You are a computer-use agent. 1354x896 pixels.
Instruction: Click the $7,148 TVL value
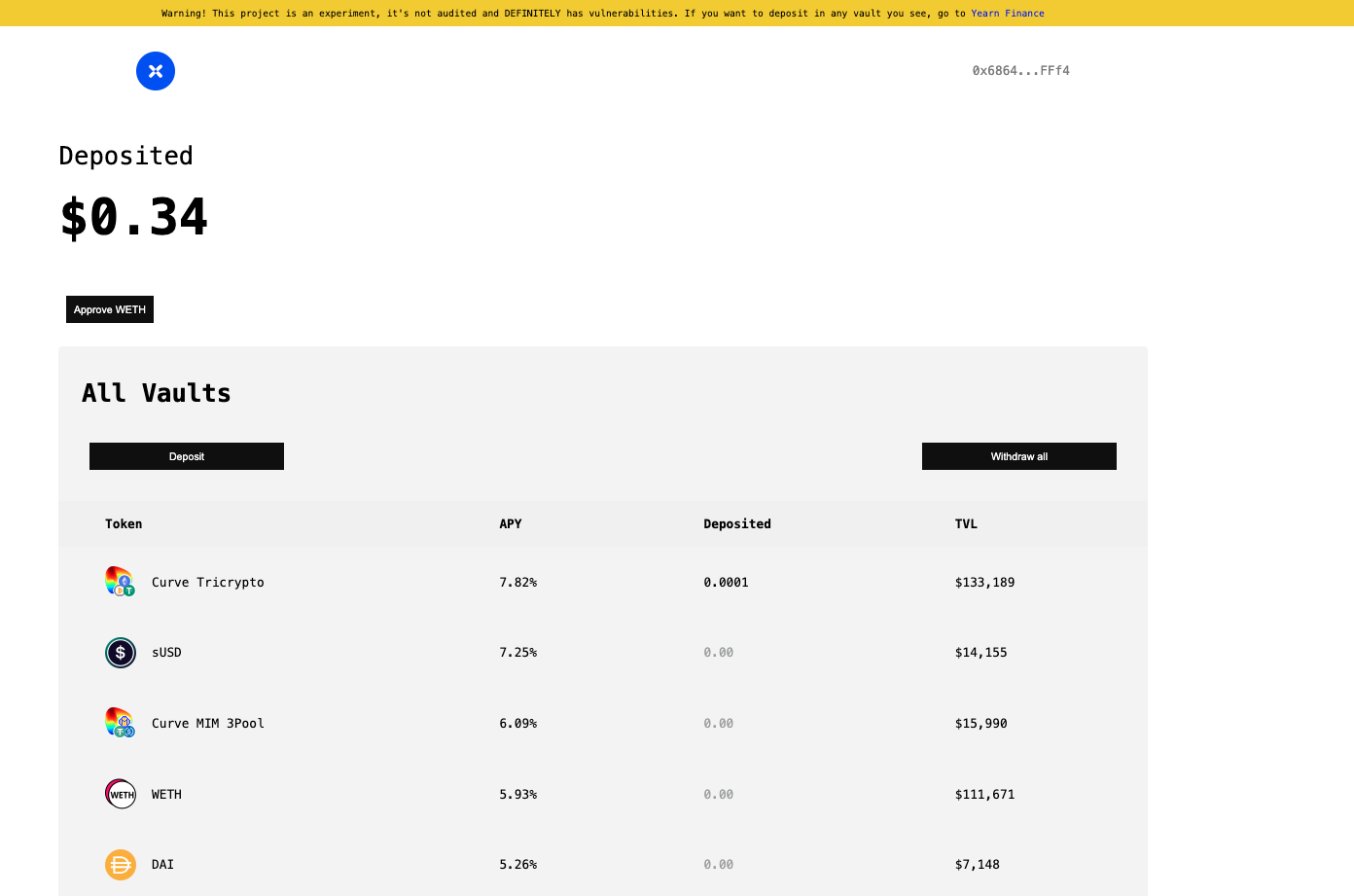pyautogui.click(x=977, y=864)
